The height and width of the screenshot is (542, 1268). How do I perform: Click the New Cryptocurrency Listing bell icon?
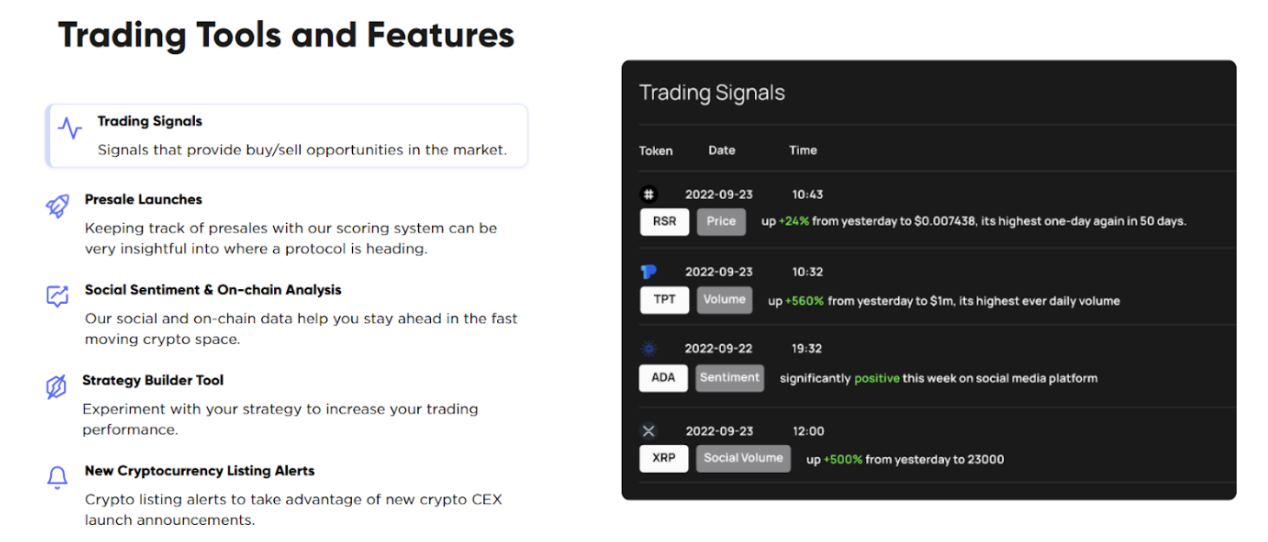[57, 477]
